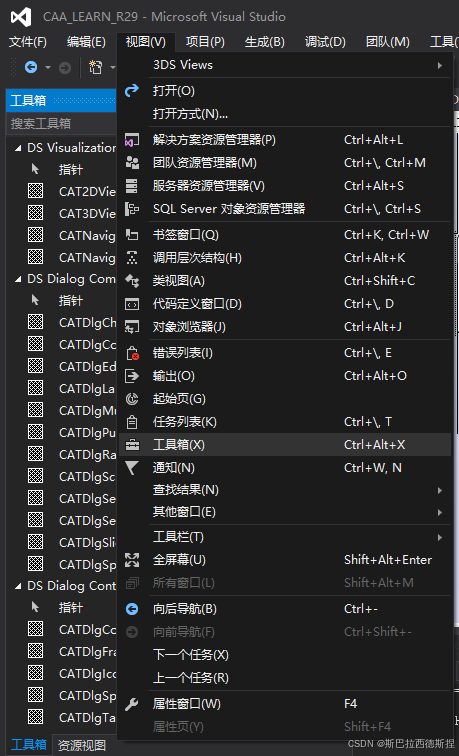Click the Class View (类视图) icon
Screen dimensions: 459x756
[x=132, y=281]
